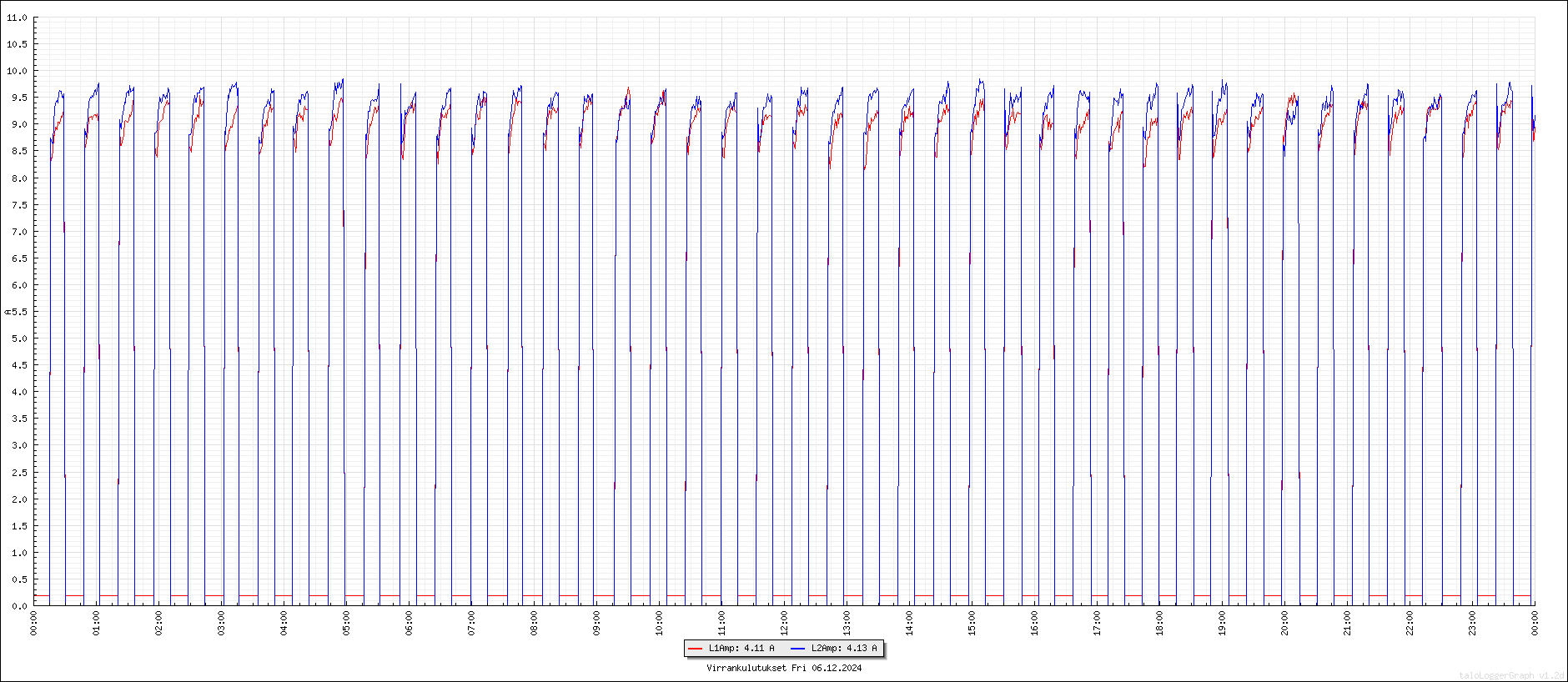The image size is (1568, 682).
Task: Select the 'L1Amp: 4.11 A' legend label
Action: point(741,649)
